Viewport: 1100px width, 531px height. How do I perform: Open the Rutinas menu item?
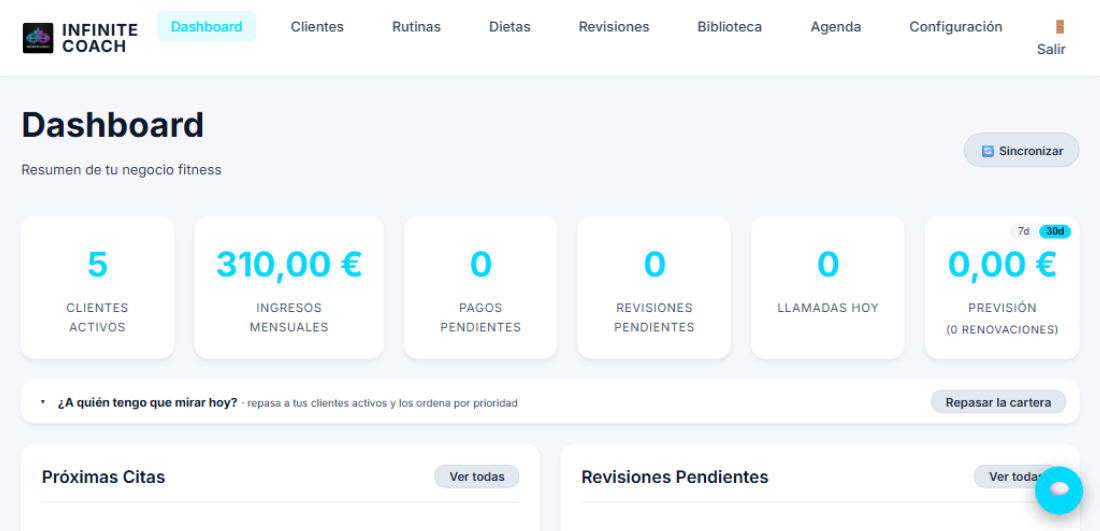pos(417,27)
